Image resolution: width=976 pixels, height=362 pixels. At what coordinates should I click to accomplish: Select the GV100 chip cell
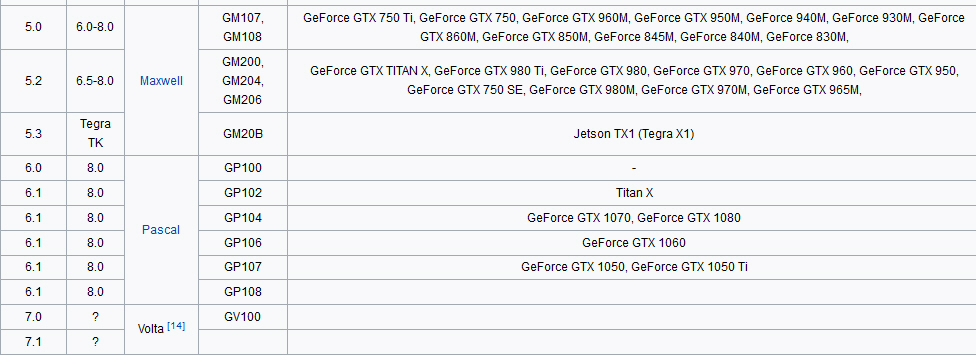243,317
